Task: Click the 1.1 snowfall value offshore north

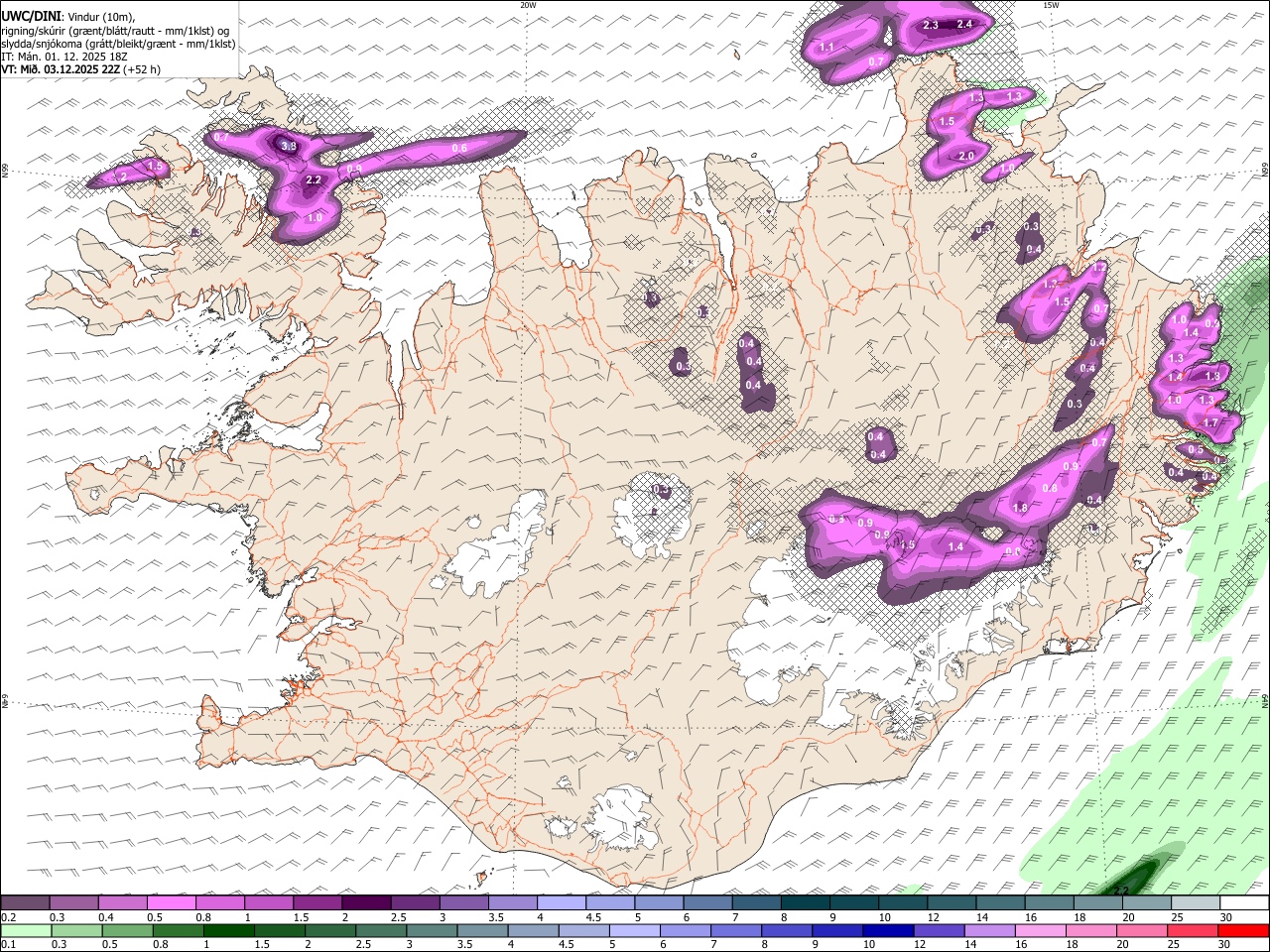Action: 826,48
